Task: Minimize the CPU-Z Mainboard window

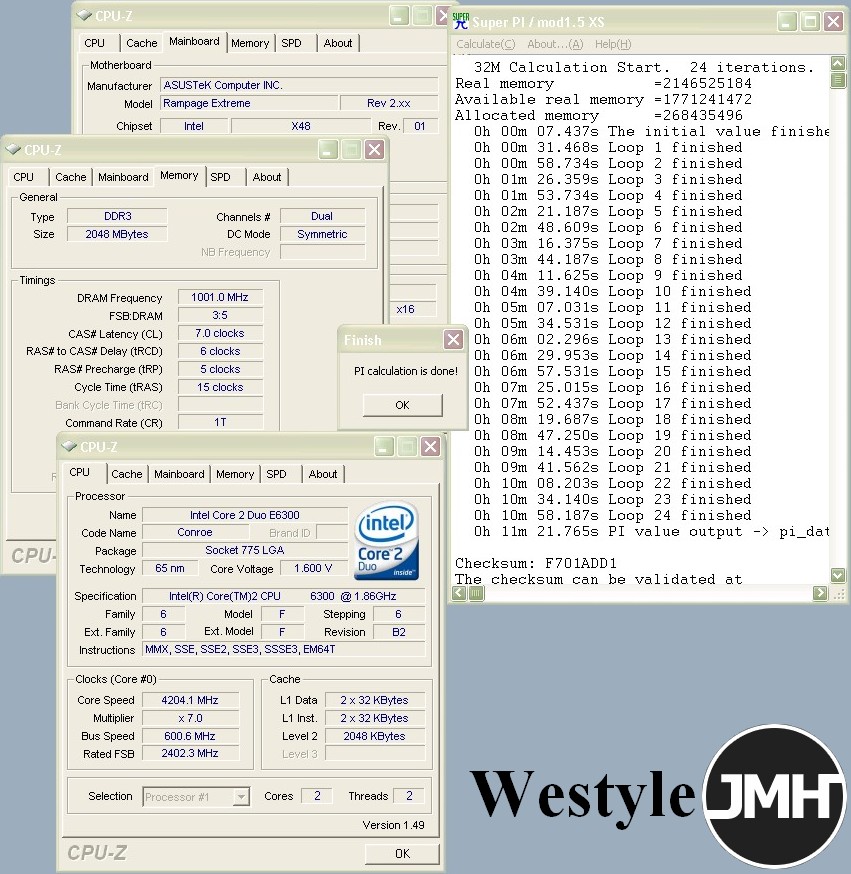Action: coord(398,16)
